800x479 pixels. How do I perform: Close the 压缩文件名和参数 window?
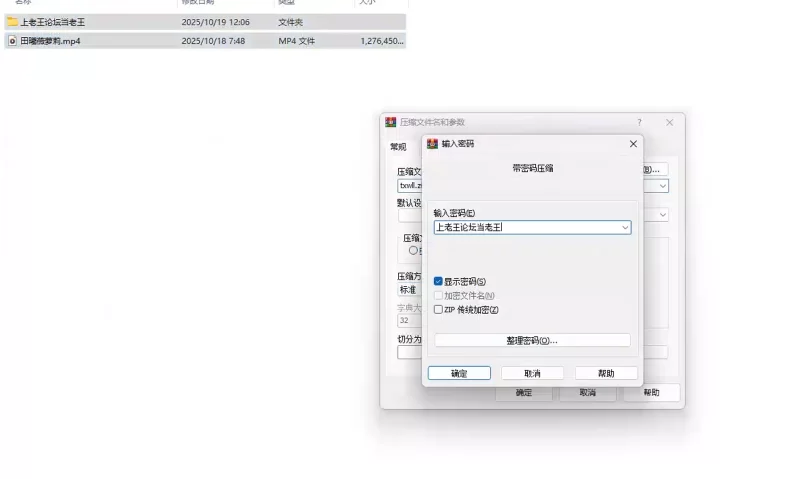click(669, 122)
